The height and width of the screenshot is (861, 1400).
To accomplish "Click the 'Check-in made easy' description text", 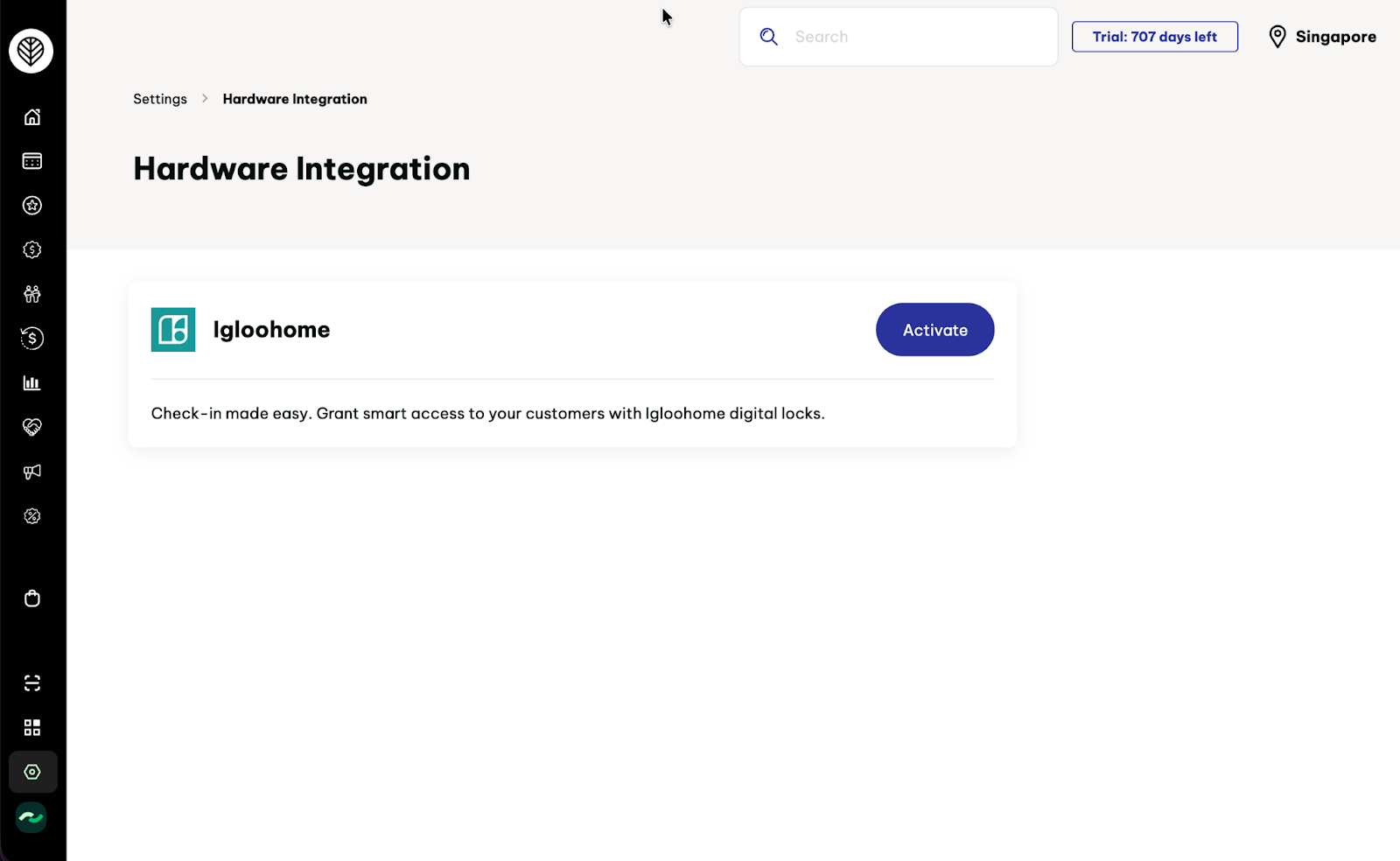I will [487, 413].
